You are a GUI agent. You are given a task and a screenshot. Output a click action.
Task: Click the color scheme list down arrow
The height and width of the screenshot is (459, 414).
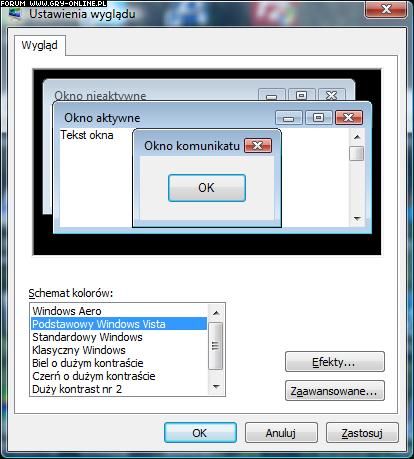[216, 387]
